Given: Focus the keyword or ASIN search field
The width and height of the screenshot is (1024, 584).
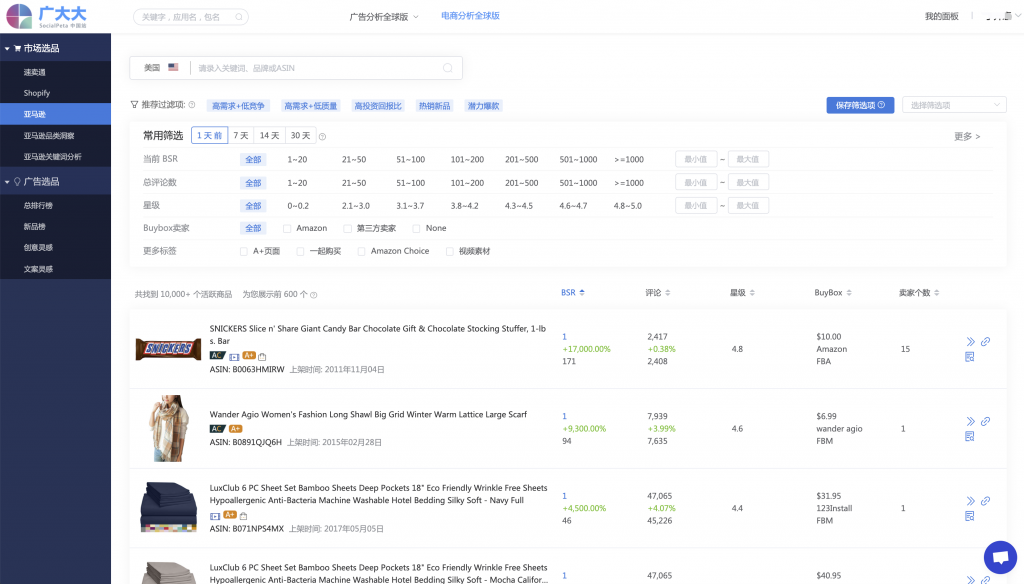Looking at the screenshot, I should [x=319, y=68].
